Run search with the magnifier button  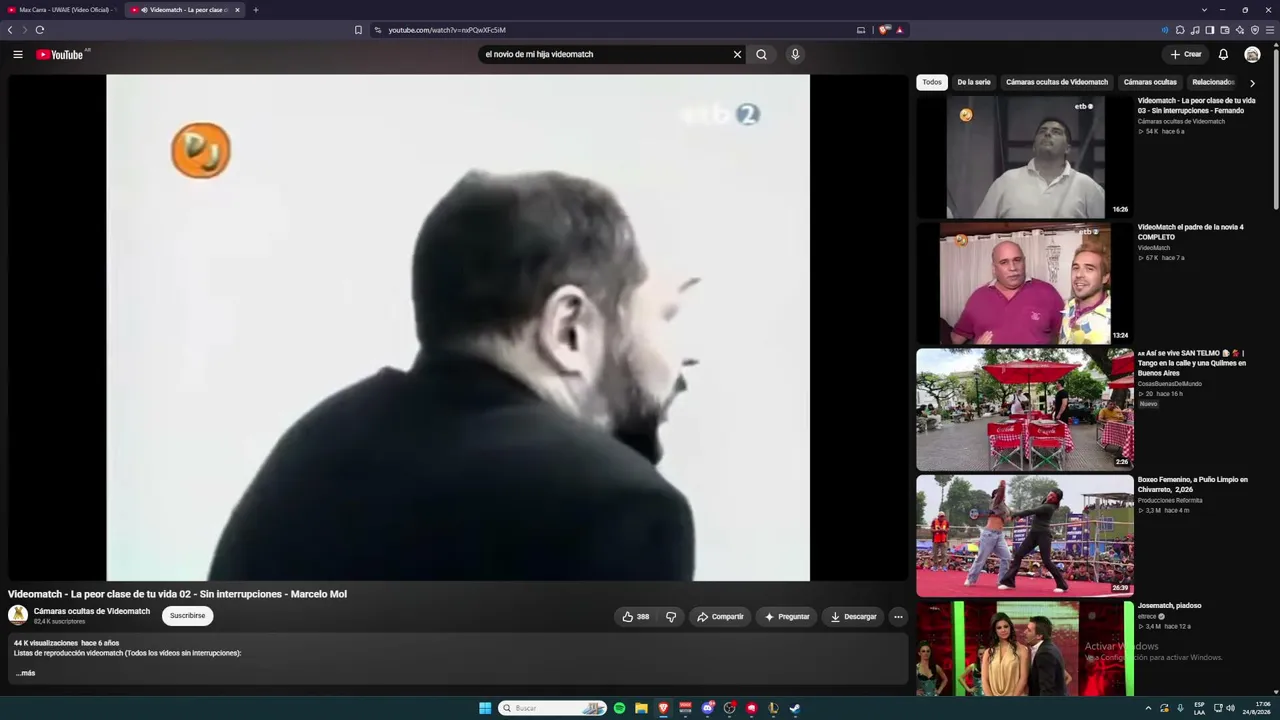[x=761, y=55]
